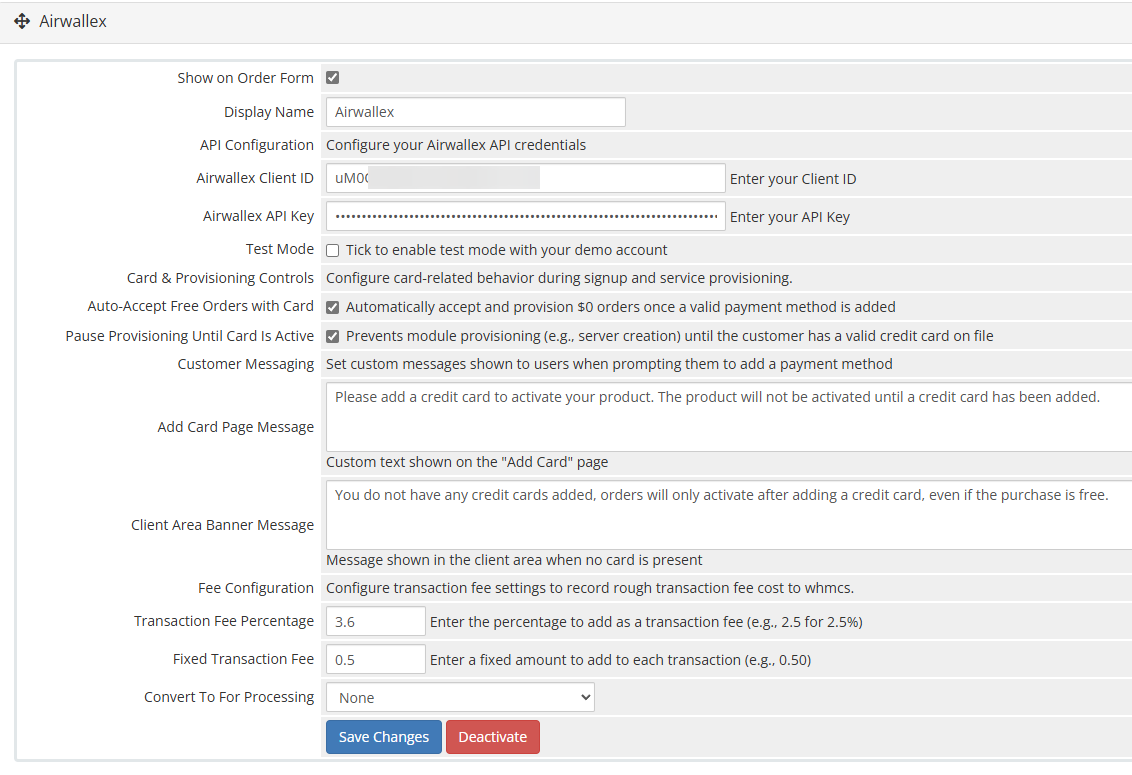Click the Customer Messaging section label
1132x775 pixels.
(x=245, y=364)
